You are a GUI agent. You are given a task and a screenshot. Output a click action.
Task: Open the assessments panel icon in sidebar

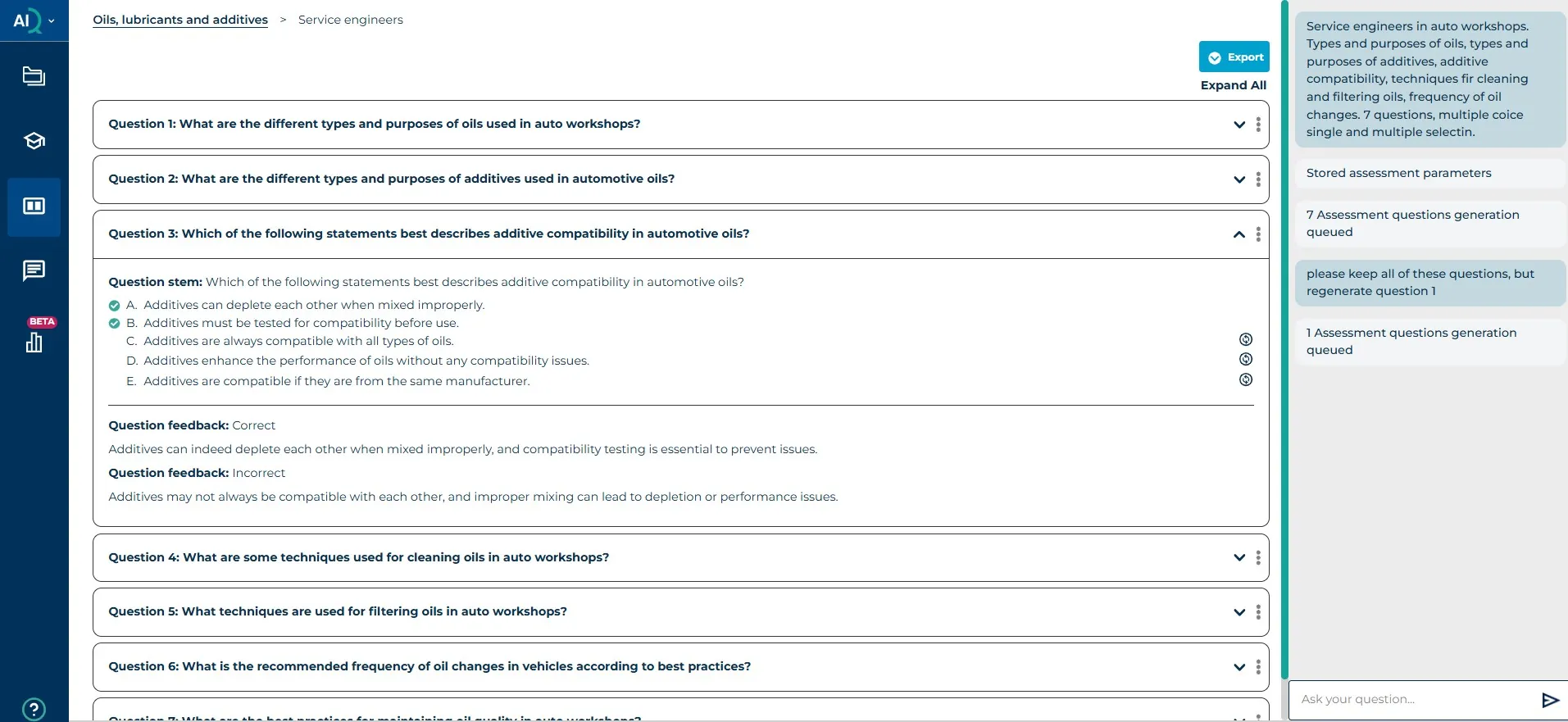click(34, 207)
